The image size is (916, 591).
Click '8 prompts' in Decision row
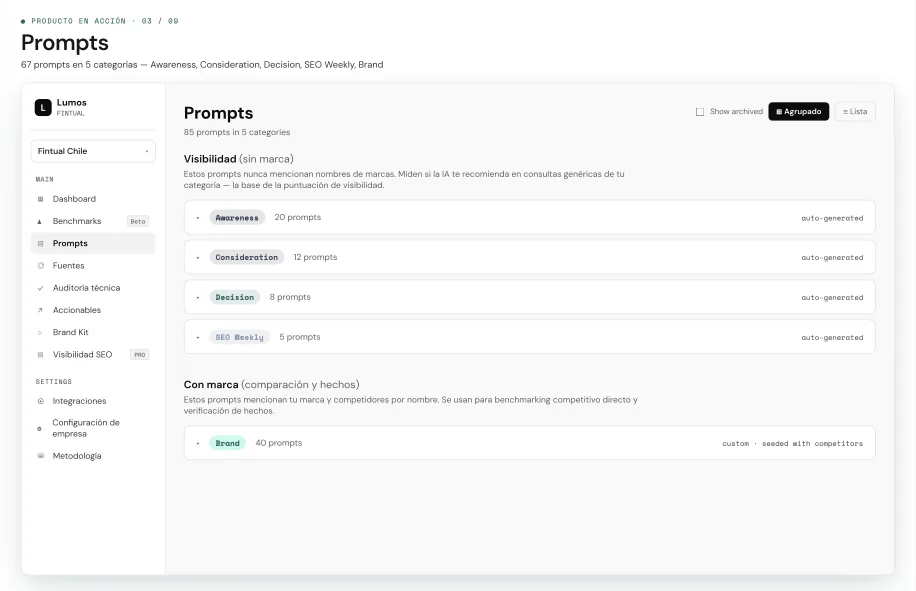click(x=290, y=297)
